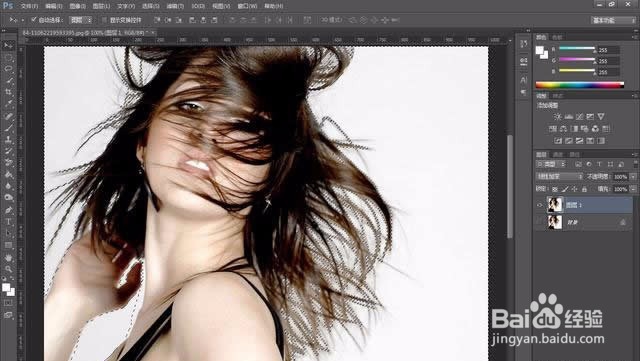Viewport: 640px width, 361px height.
Task: Select the Dodge tool
Action: (x=8, y=198)
